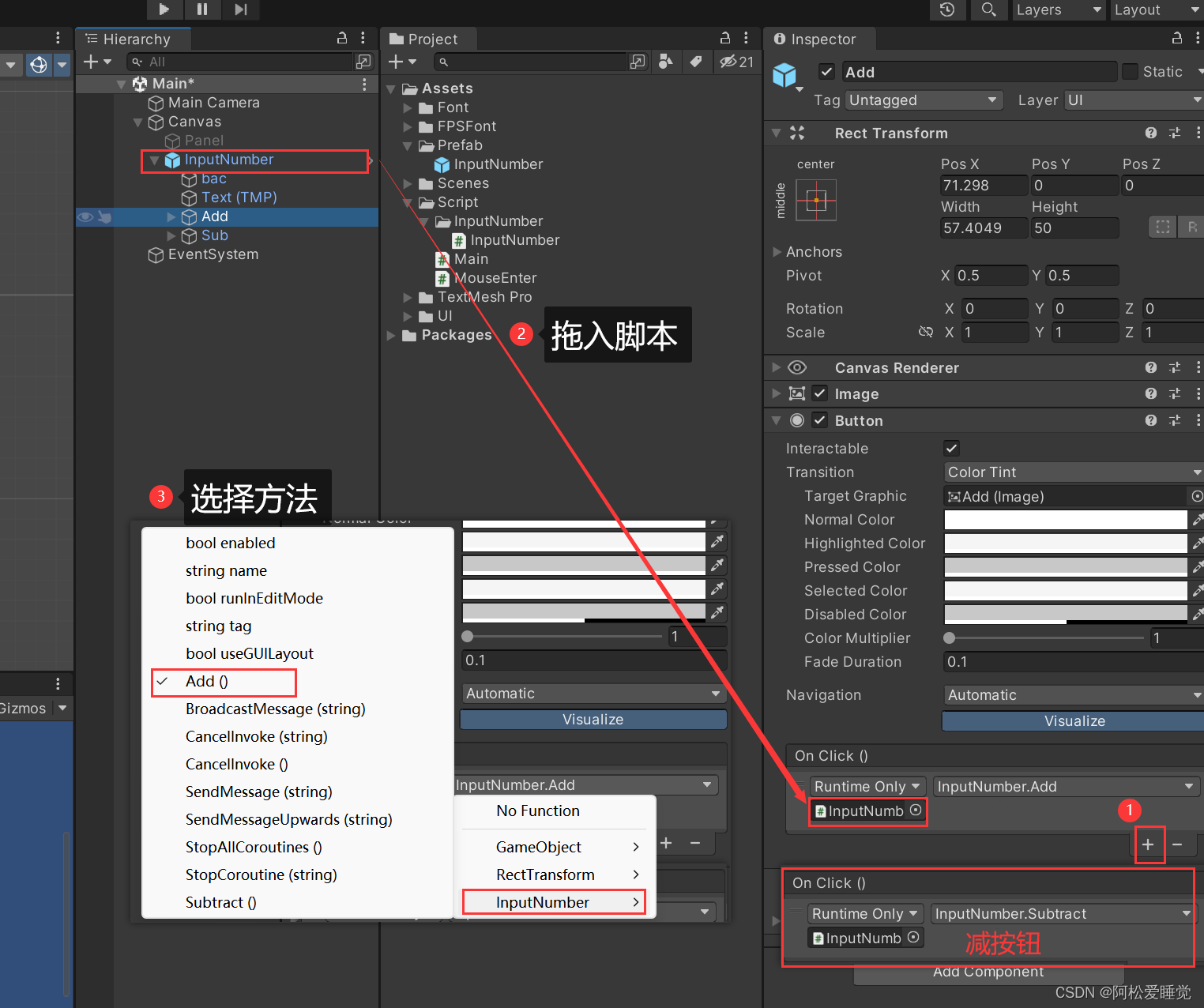Image resolution: width=1204 pixels, height=1008 pixels.
Task: Collapse the Canvas object in Hierarchy
Action: (138, 122)
